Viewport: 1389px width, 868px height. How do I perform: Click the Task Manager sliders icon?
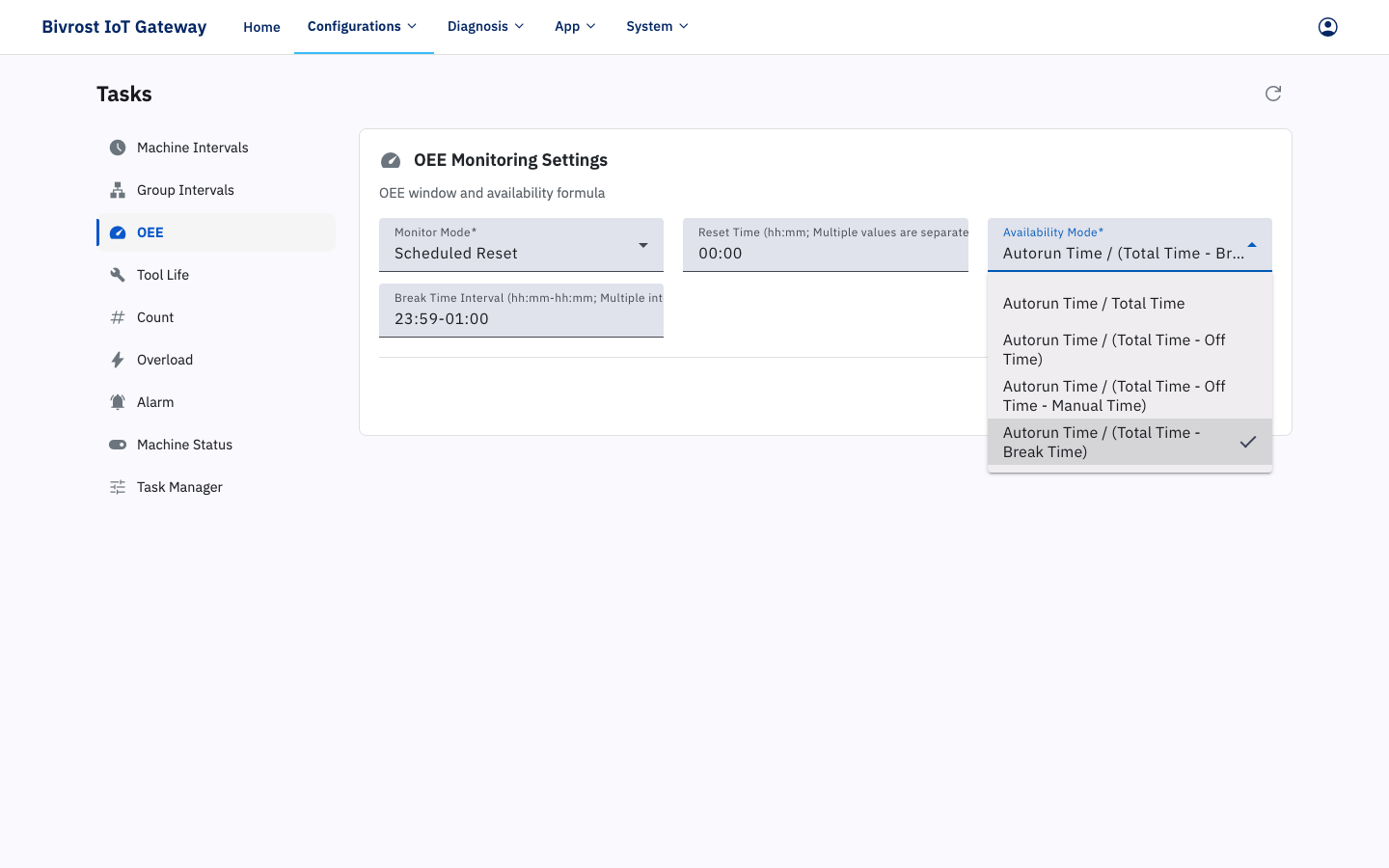[x=118, y=487]
